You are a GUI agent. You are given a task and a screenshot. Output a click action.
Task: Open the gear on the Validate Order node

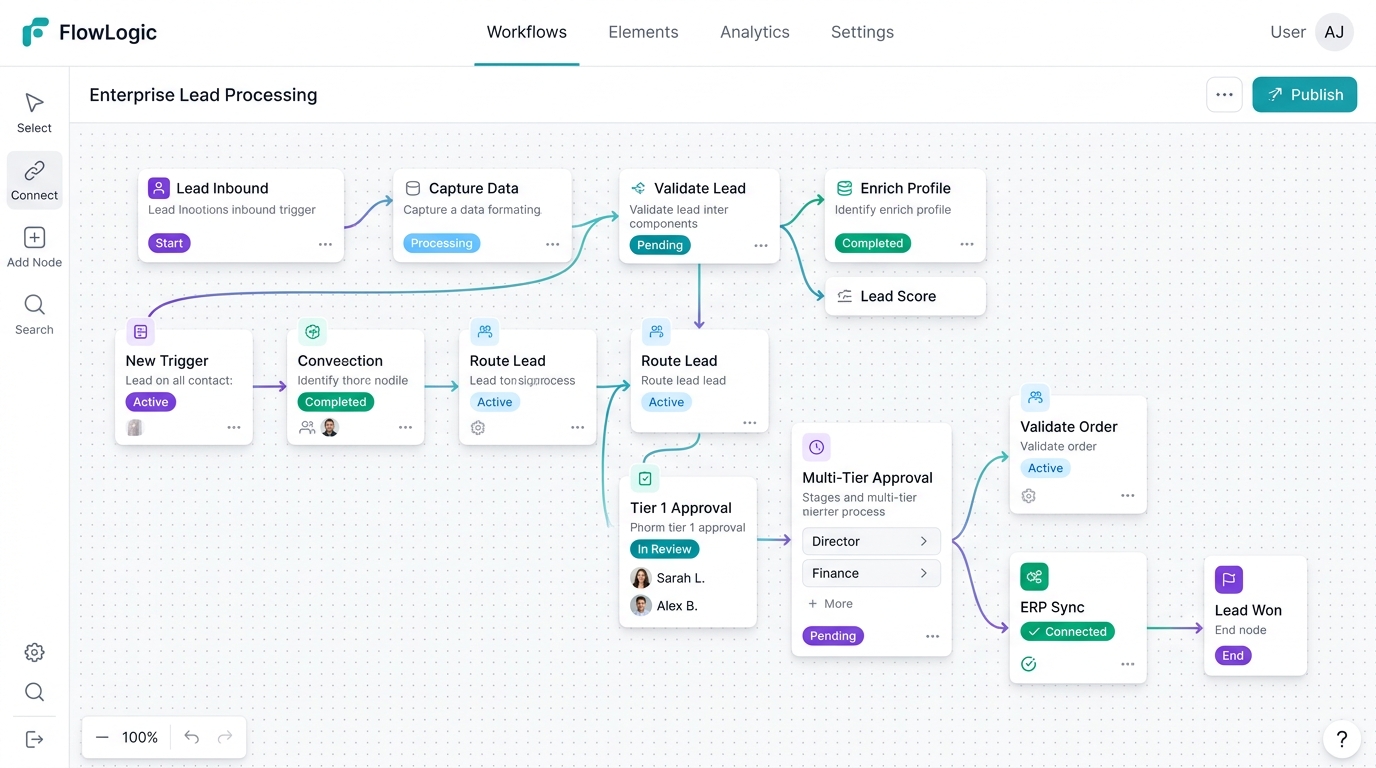(x=1028, y=496)
